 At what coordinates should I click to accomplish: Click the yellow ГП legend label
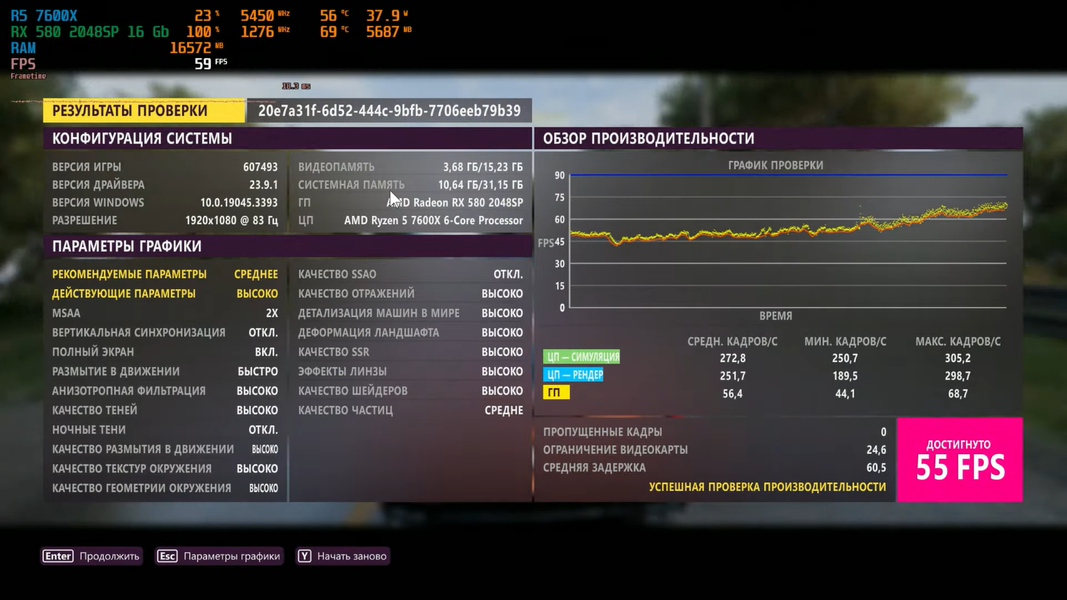point(556,392)
